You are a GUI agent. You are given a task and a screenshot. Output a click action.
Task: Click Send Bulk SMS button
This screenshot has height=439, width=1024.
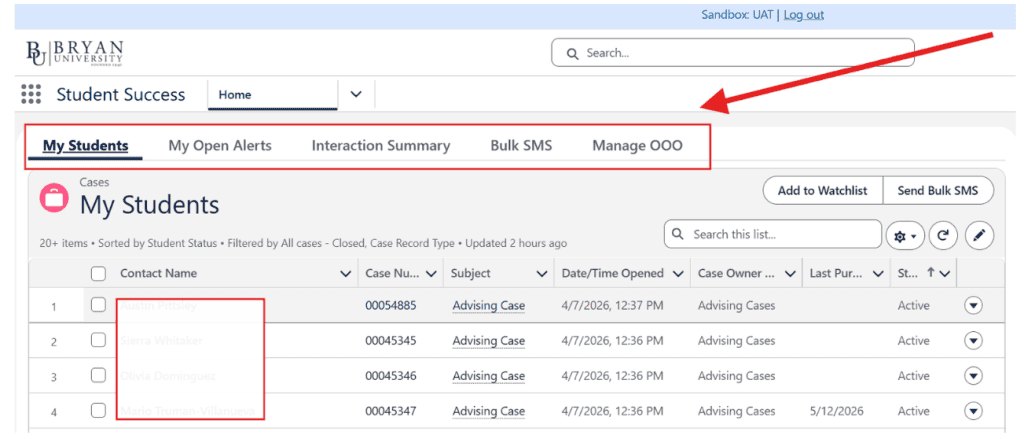click(938, 191)
